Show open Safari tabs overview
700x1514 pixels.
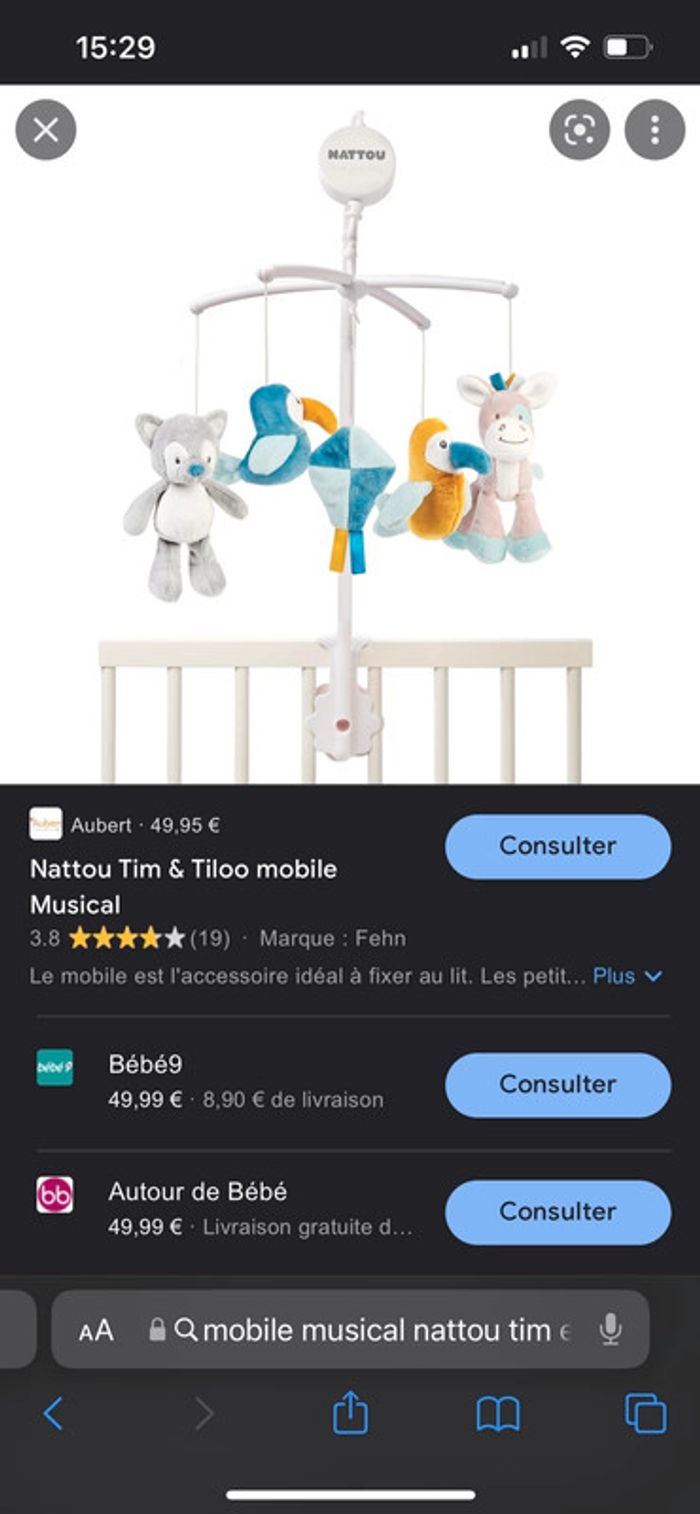click(x=645, y=1413)
